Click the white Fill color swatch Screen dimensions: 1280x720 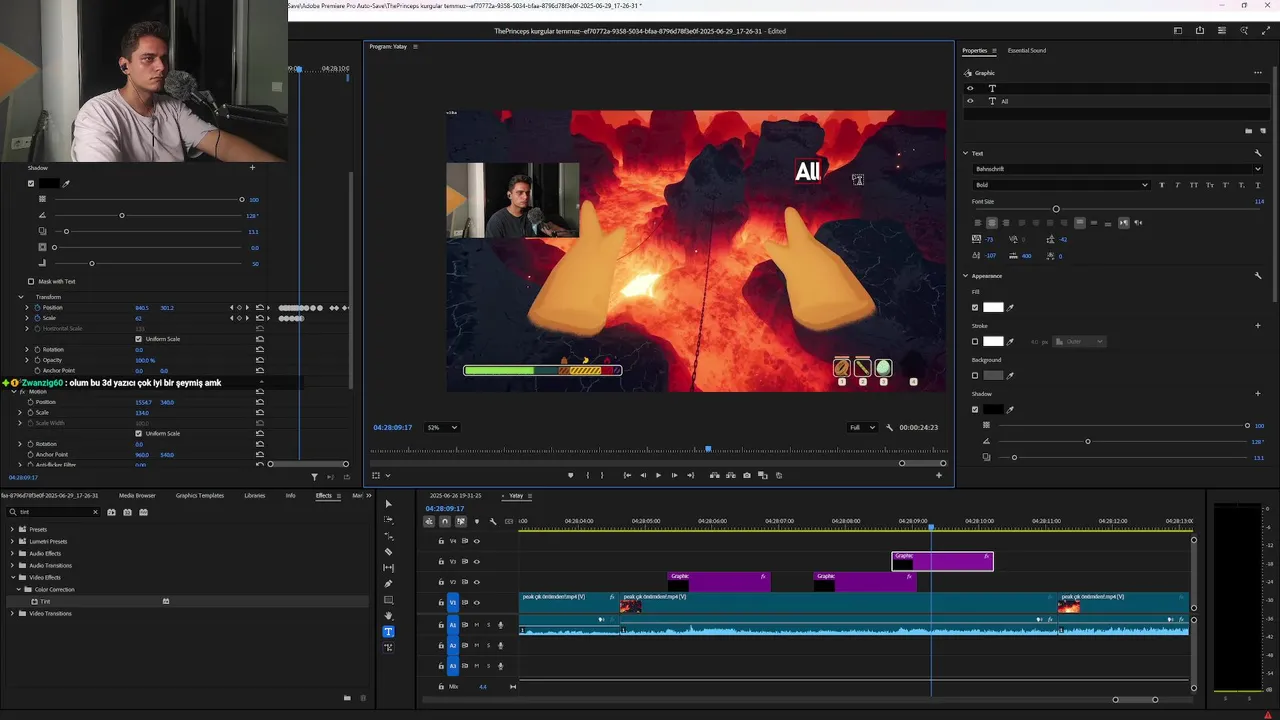[x=993, y=308]
